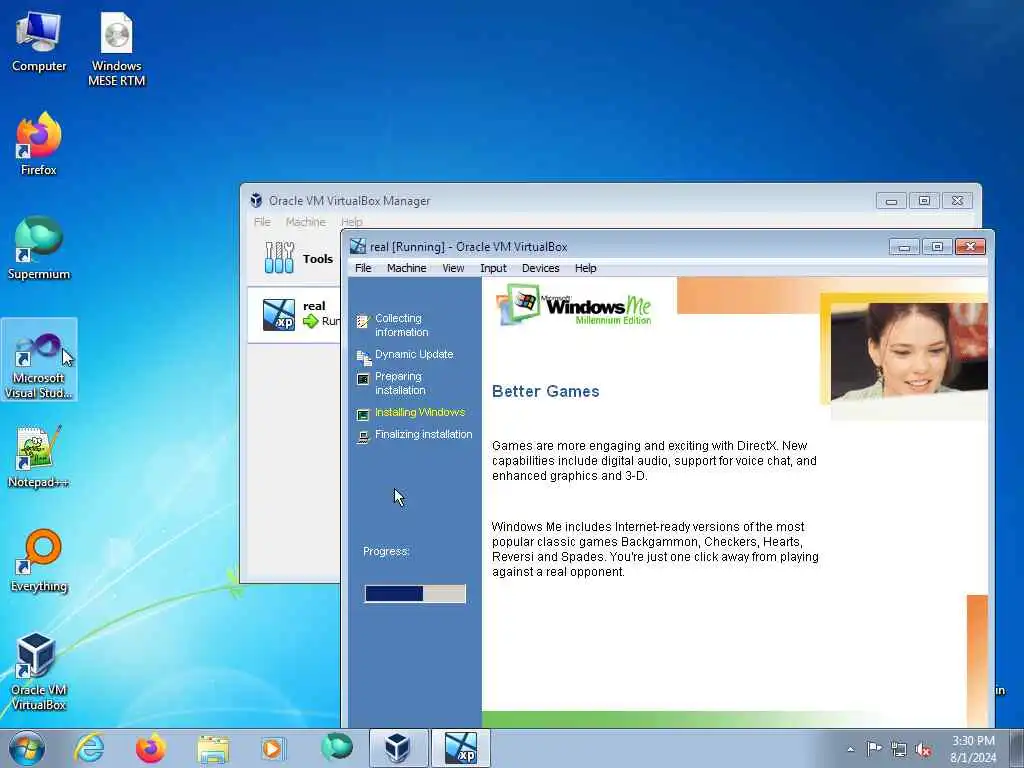This screenshot has width=1024, height=768.
Task: Click the muted volume tray icon
Action: click(923, 750)
